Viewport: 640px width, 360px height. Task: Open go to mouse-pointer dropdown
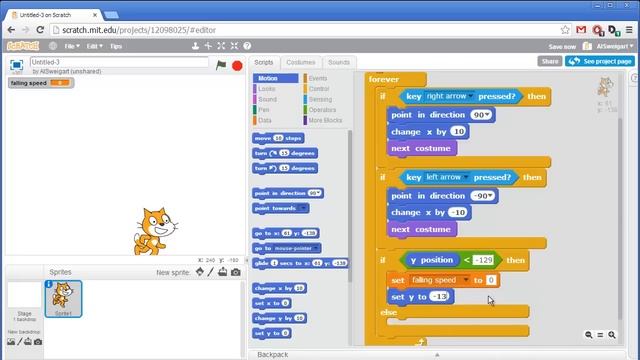pyautogui.click(x=316, y=248)
